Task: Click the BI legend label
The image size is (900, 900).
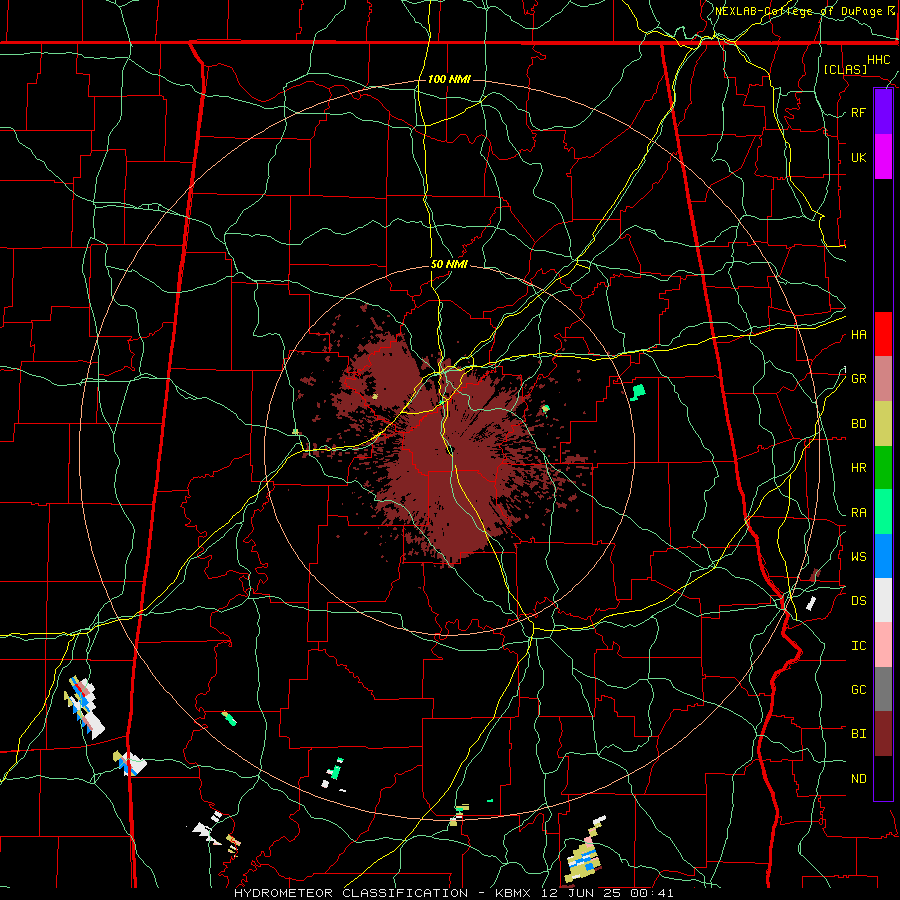Action: [x=859, y=734]
